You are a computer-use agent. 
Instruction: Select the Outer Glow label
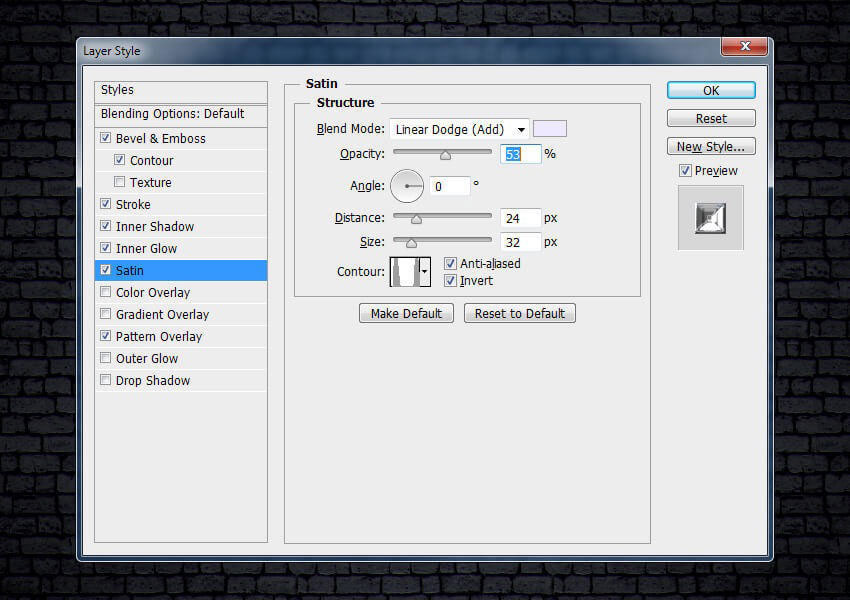pyautogui.click(x=147, y=358)
